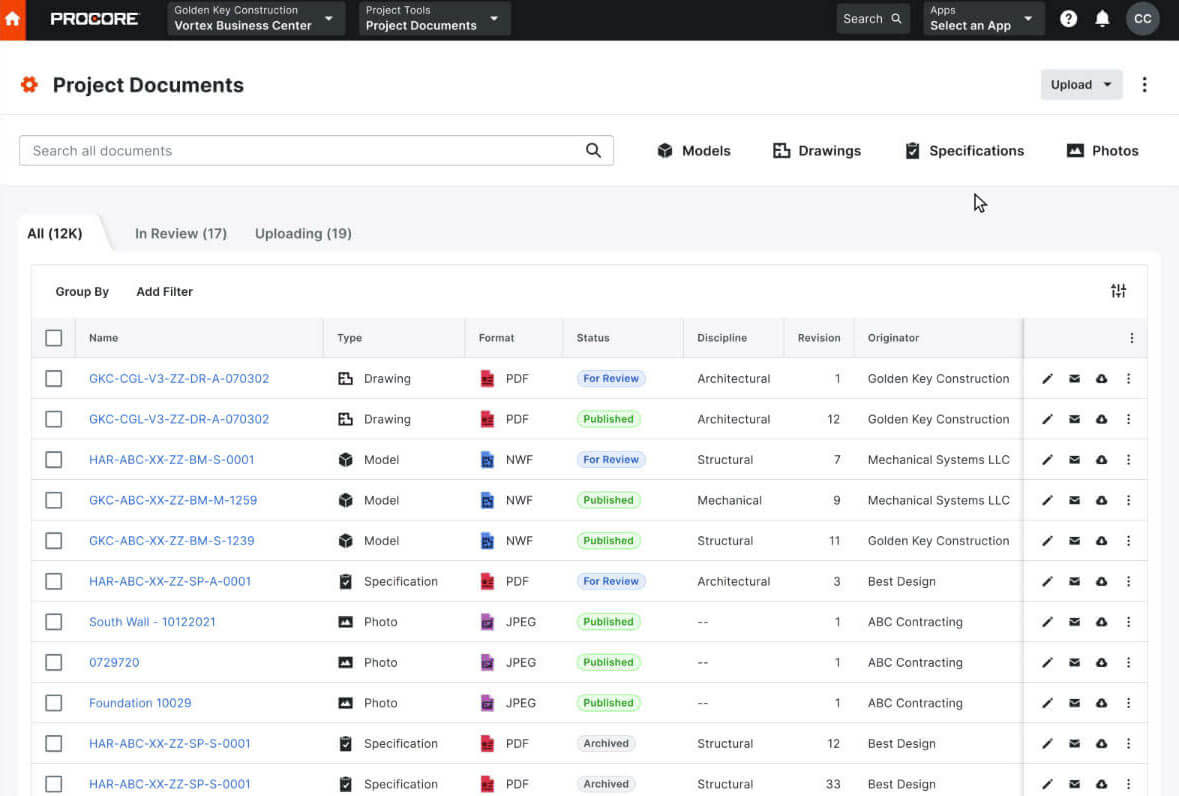Select the HAR-ABC-XX-ZZ-BM-S-0001 model checkbox
Screen dimensions: 1179x796
tap(54, 459)
